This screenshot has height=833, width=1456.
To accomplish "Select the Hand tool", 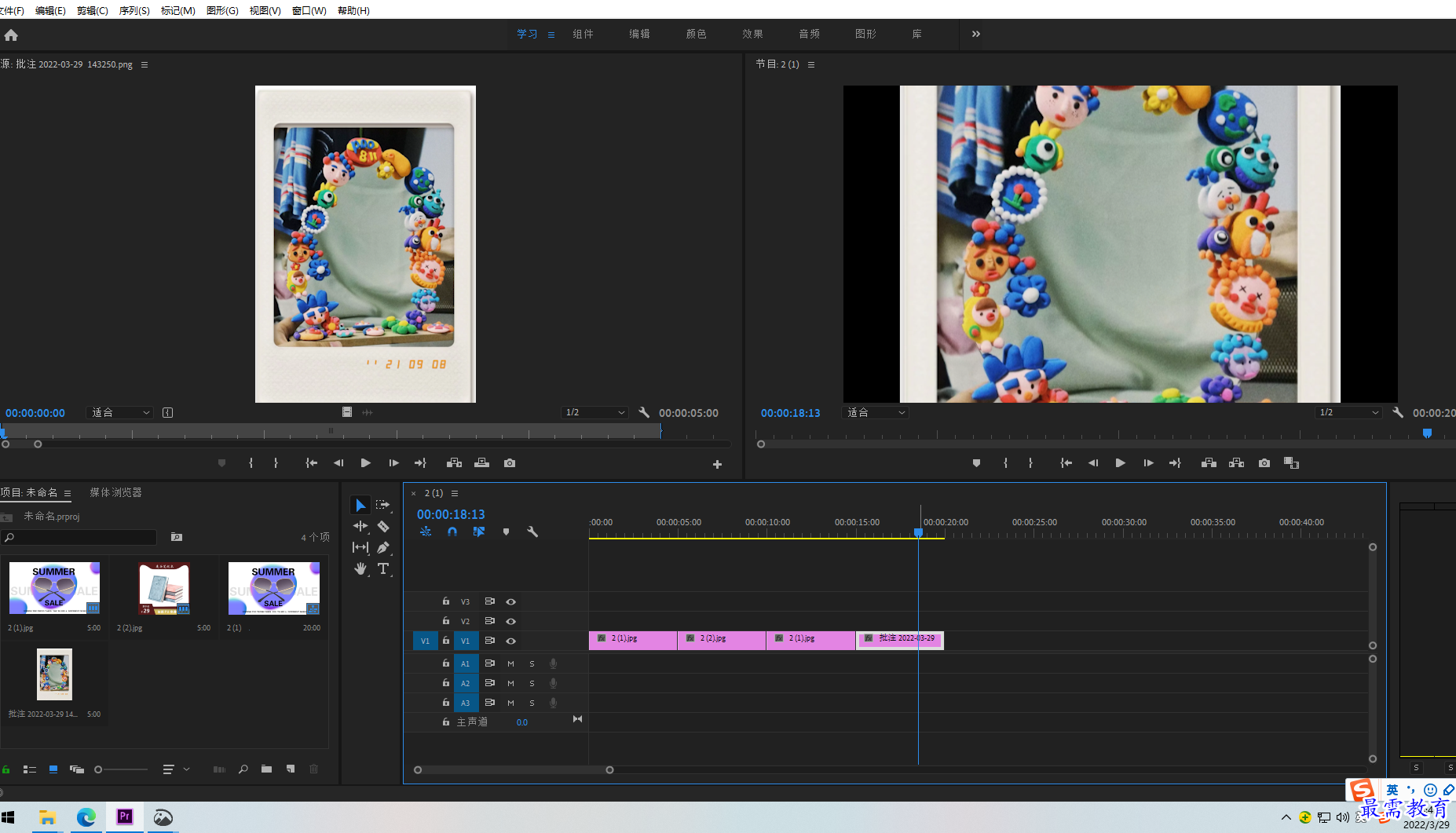I will (x=360, y=568).
